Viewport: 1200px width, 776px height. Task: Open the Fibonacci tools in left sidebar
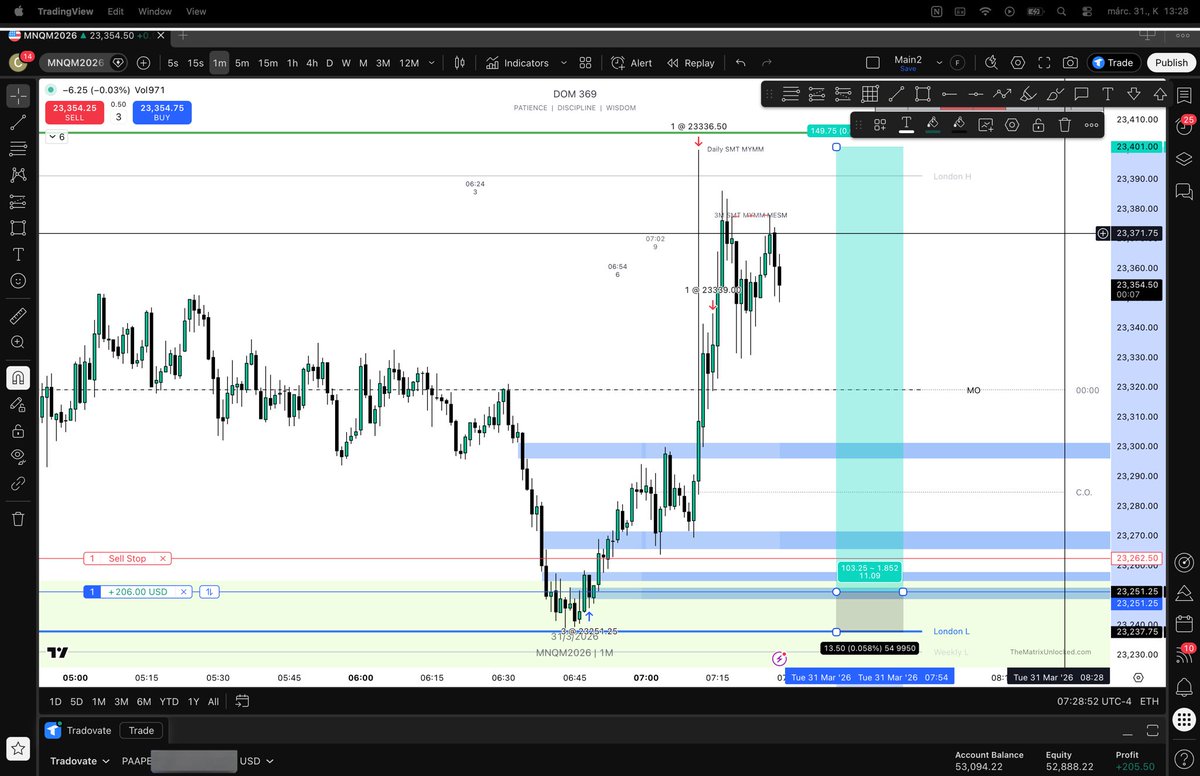[18, 149]
